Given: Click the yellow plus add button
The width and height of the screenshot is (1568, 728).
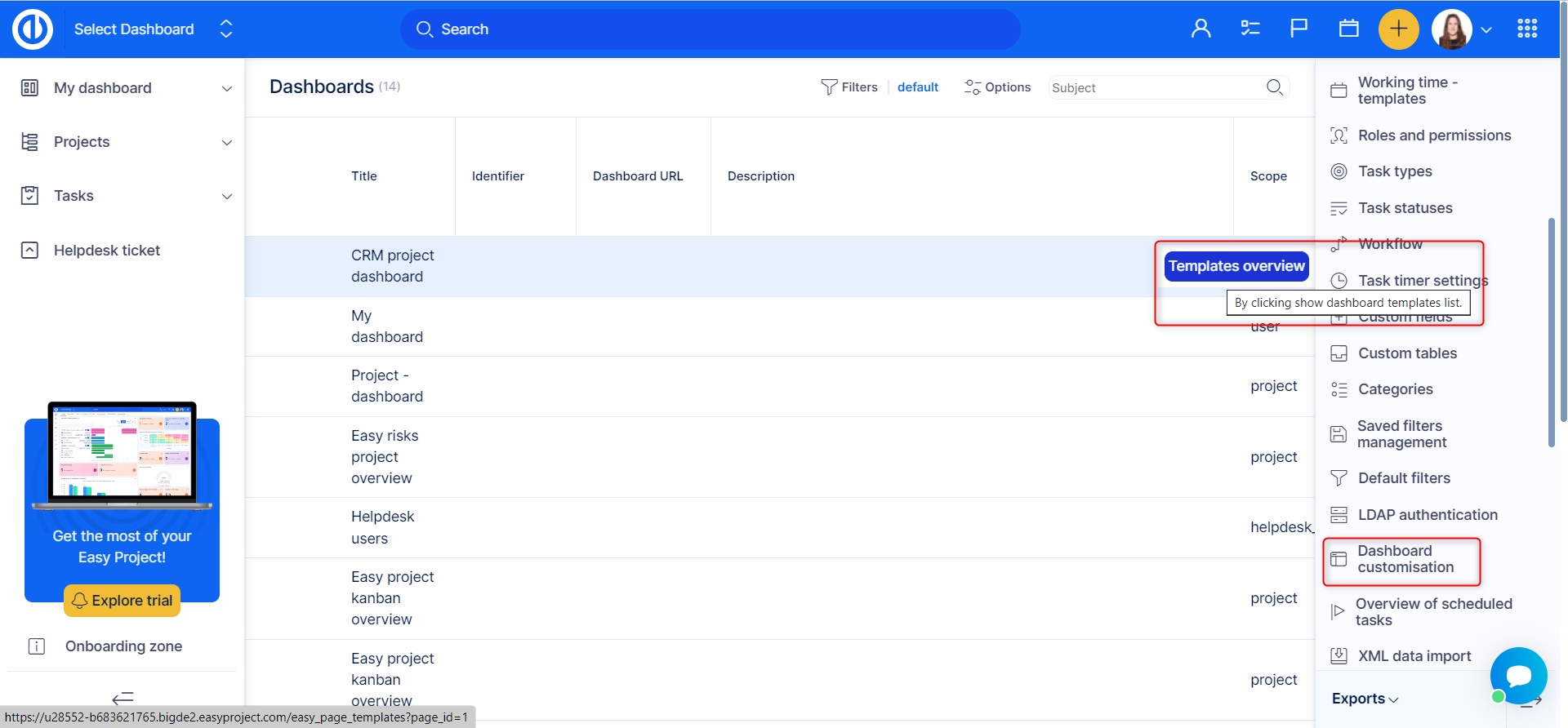Looking at the screenshot, I should tap(1398, 29).
